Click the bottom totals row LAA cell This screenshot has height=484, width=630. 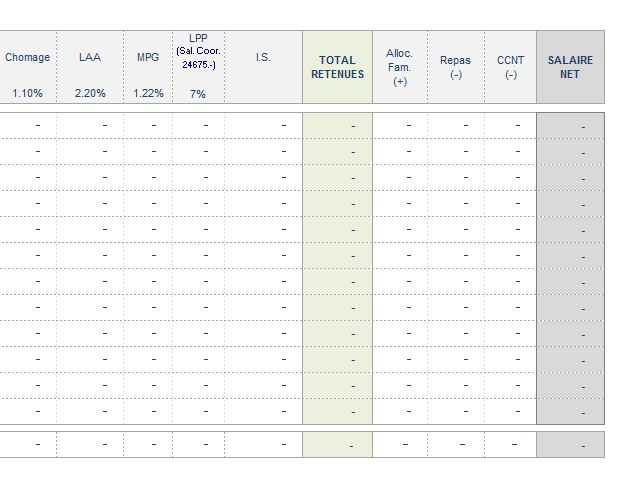coord(90,445)
